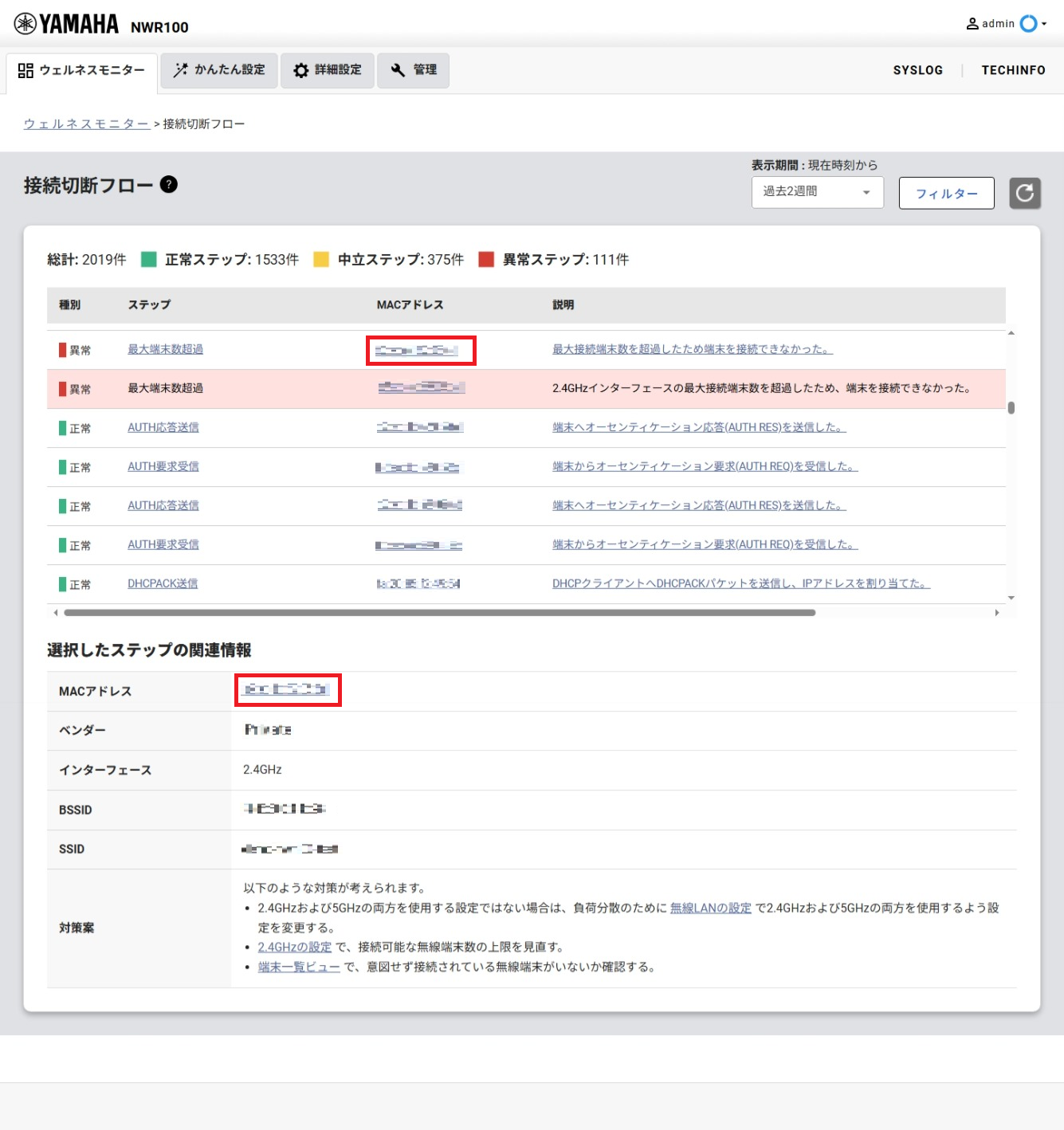Screen dimensions: 1064x1130
Task: Open the TECHINFO page
Action: 1013,70
